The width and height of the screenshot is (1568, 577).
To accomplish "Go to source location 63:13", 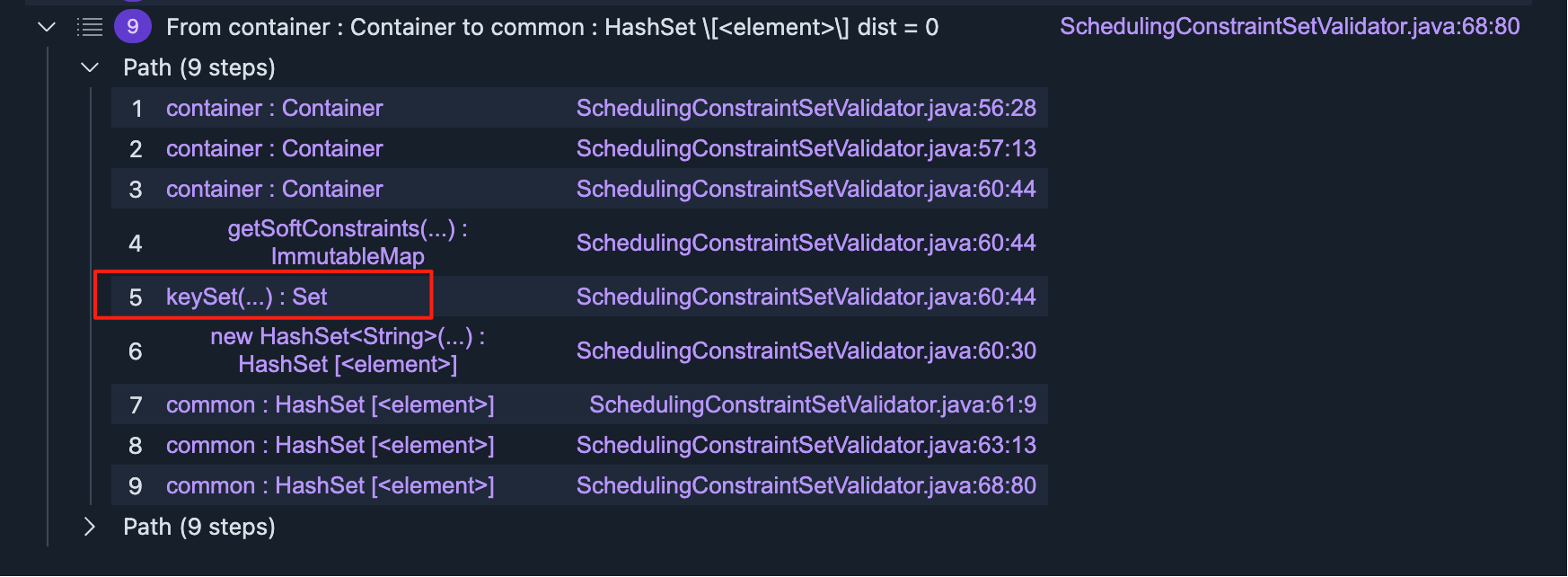I will point(806,446).
